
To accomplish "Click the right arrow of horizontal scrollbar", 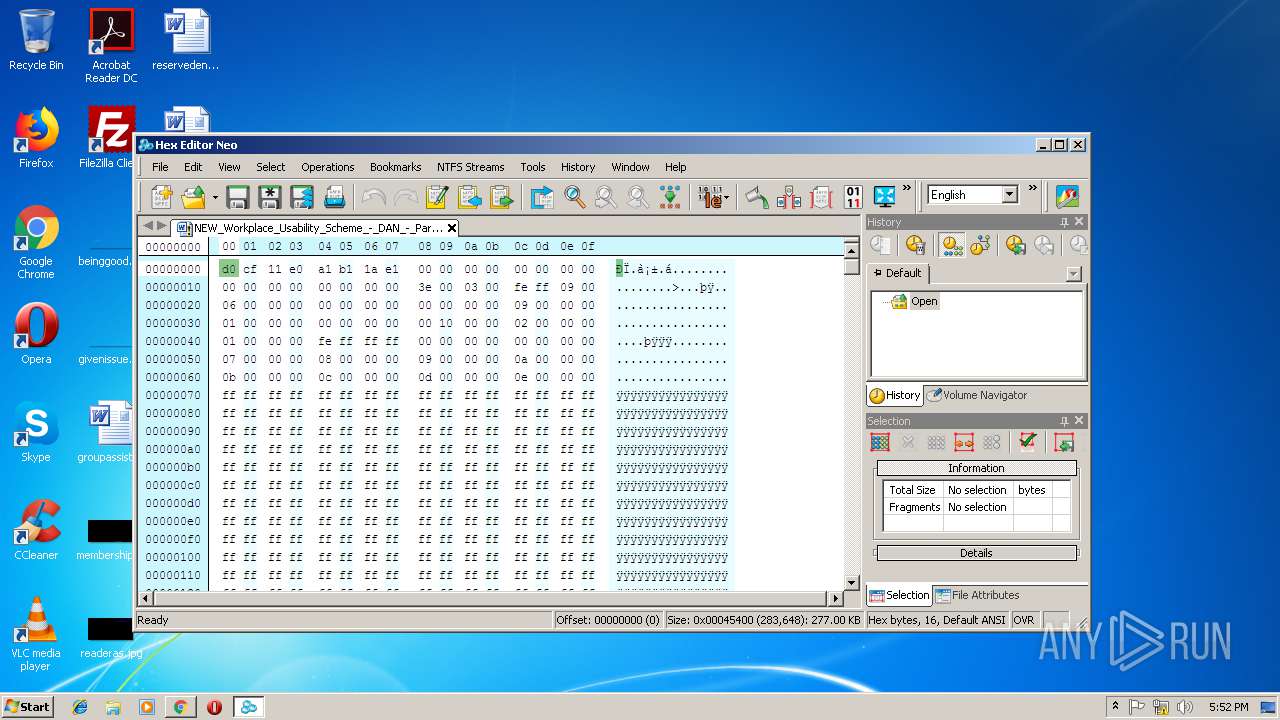I will point(836,598).
